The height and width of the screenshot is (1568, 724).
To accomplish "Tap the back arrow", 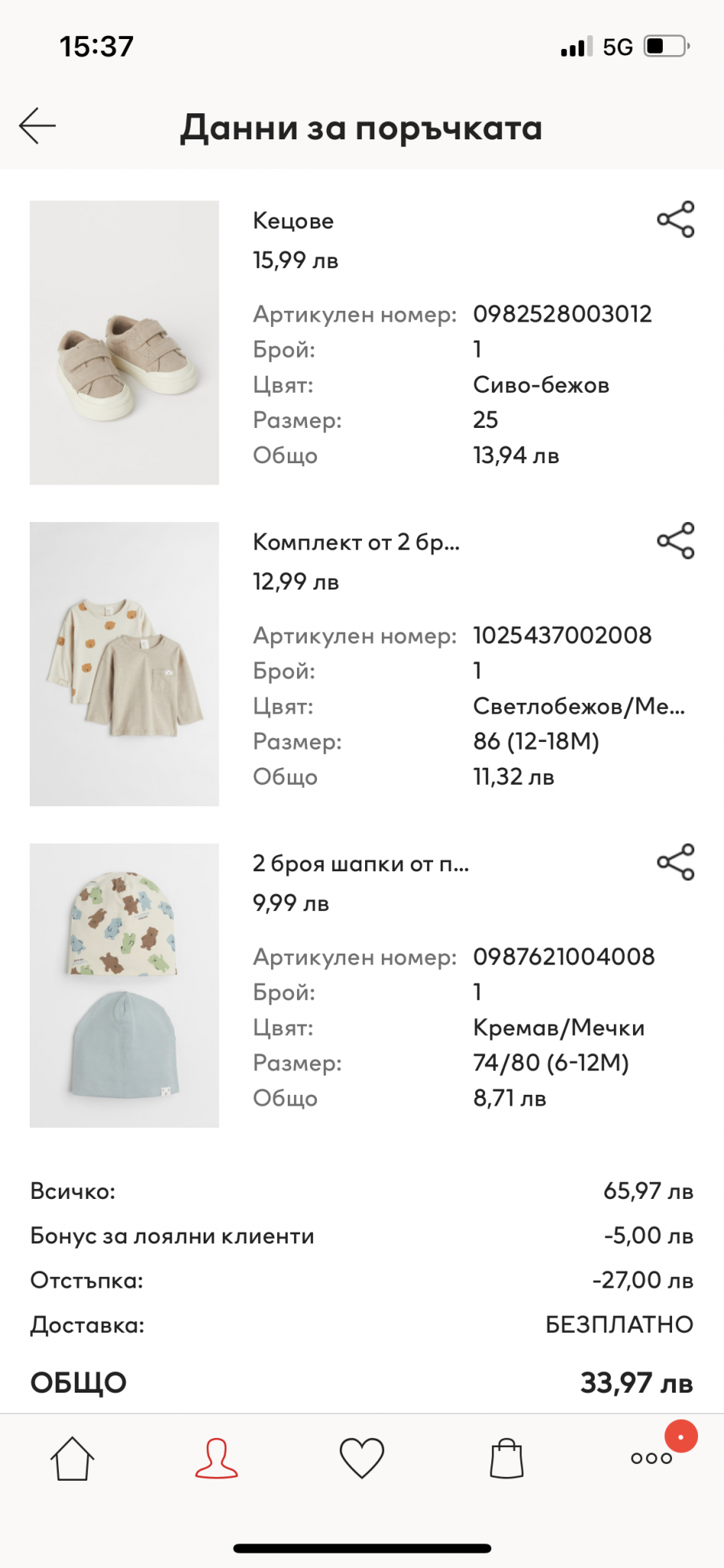I will [x=38, y=126].
